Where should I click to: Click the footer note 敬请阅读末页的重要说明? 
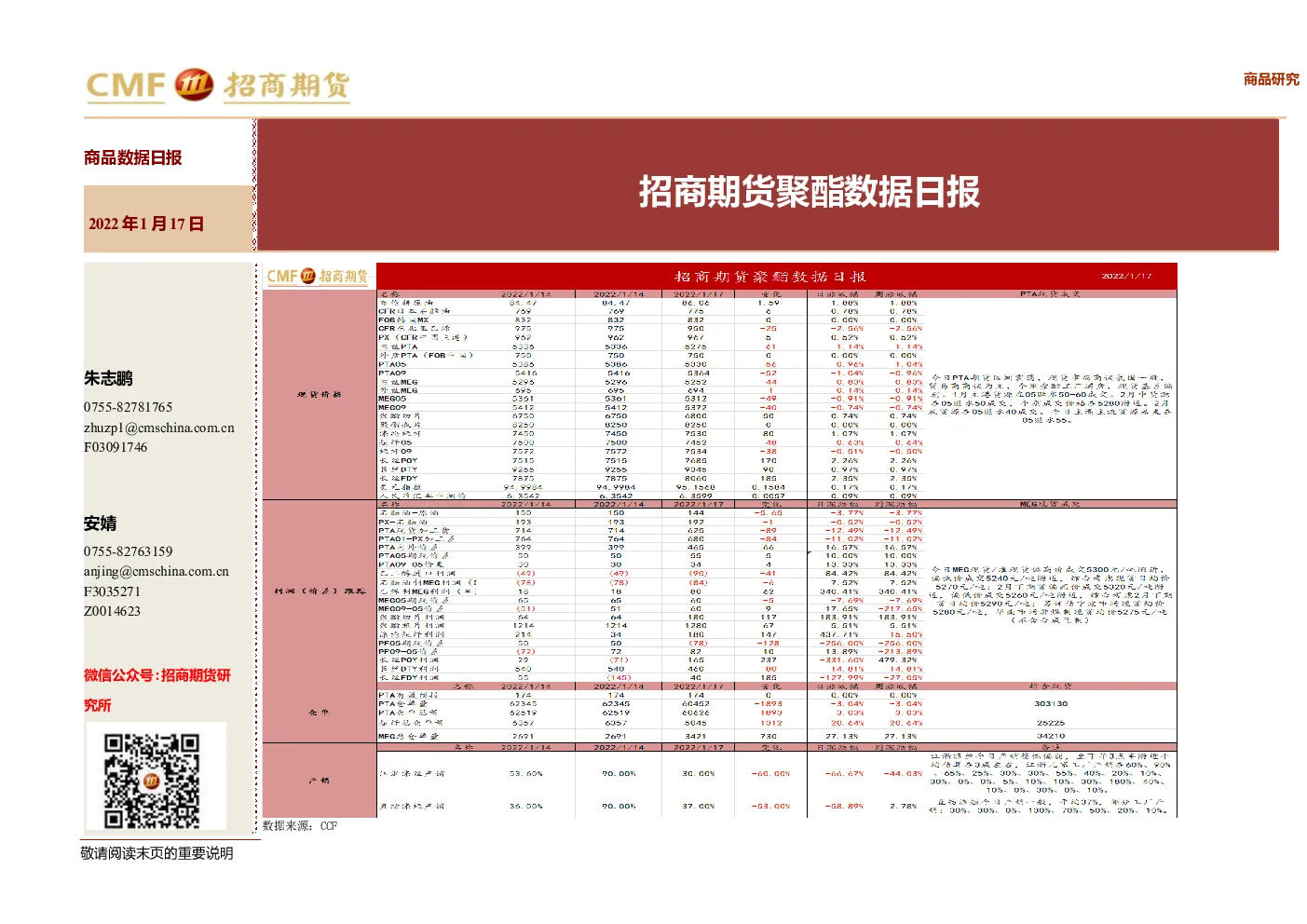(157, 853)
